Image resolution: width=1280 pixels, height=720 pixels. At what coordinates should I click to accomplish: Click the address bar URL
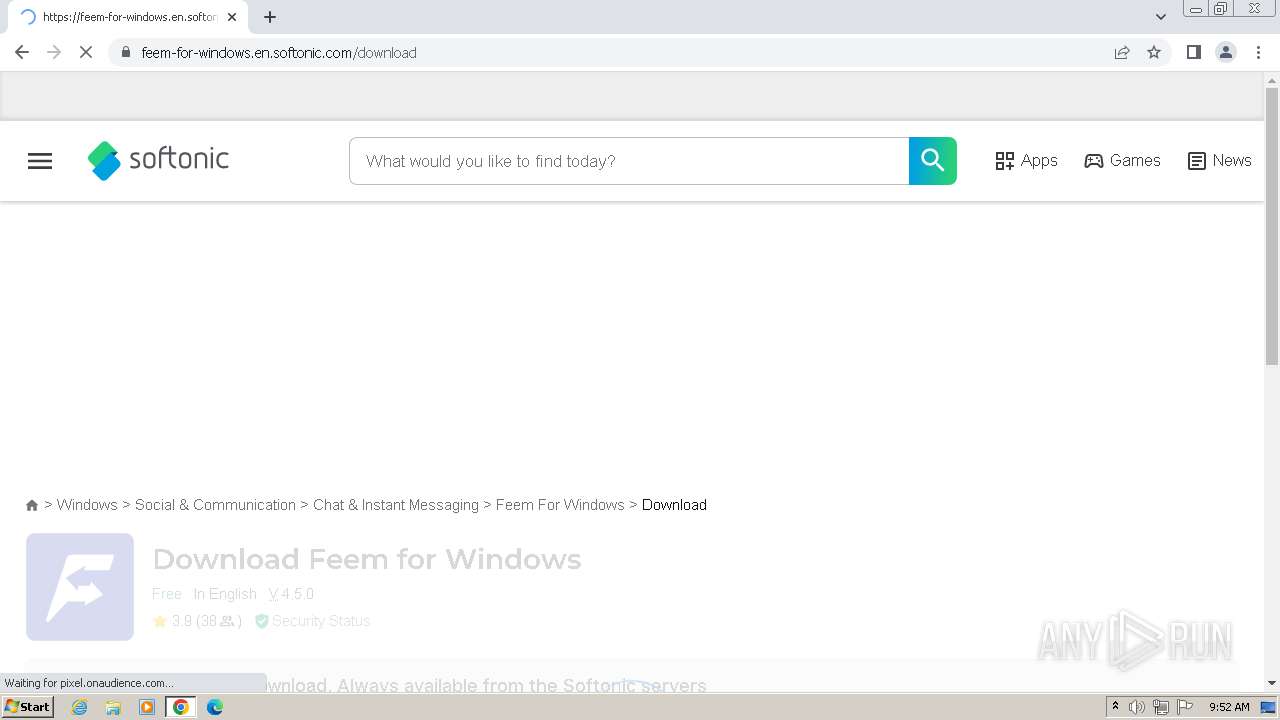[279, 53]
